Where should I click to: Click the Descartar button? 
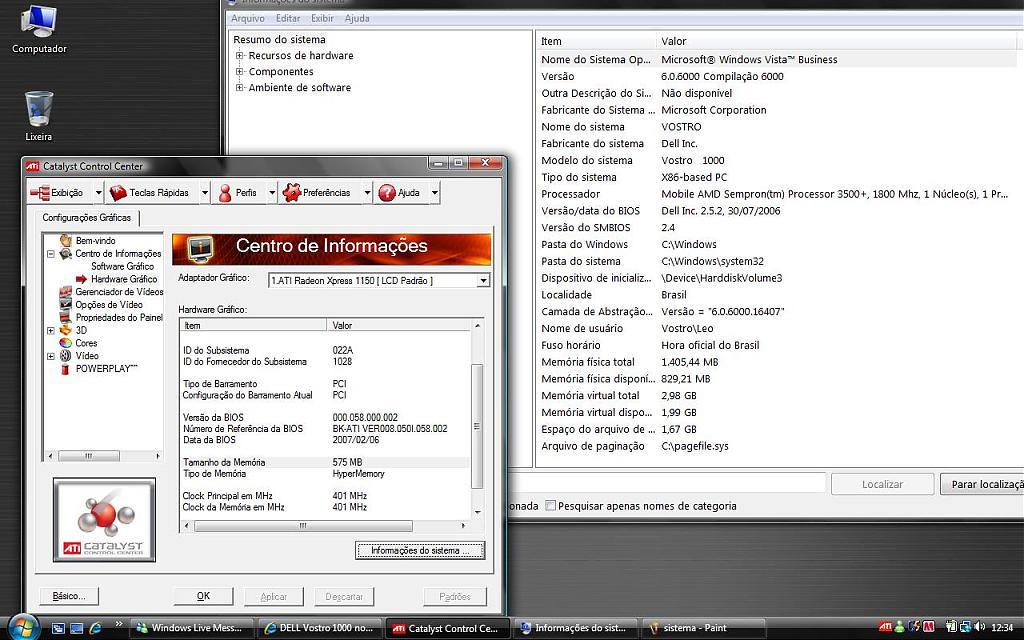point(344,596)
